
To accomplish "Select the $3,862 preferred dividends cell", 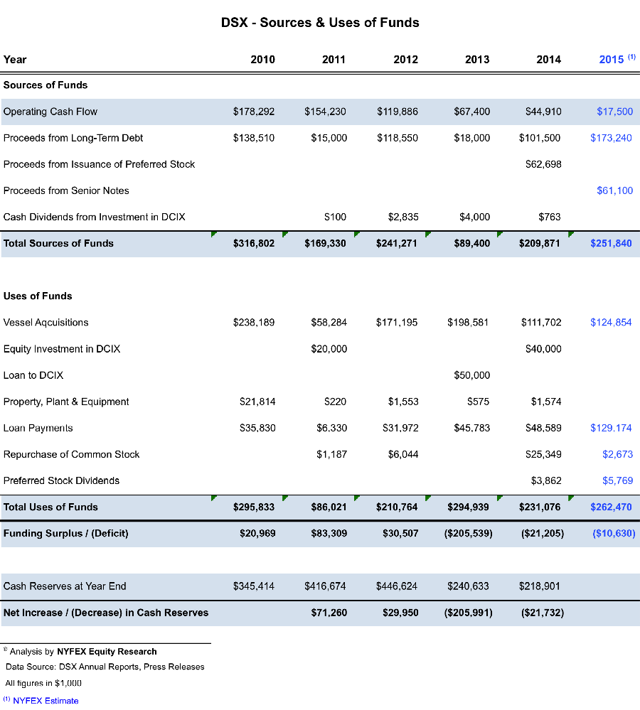I will [546, 480].
